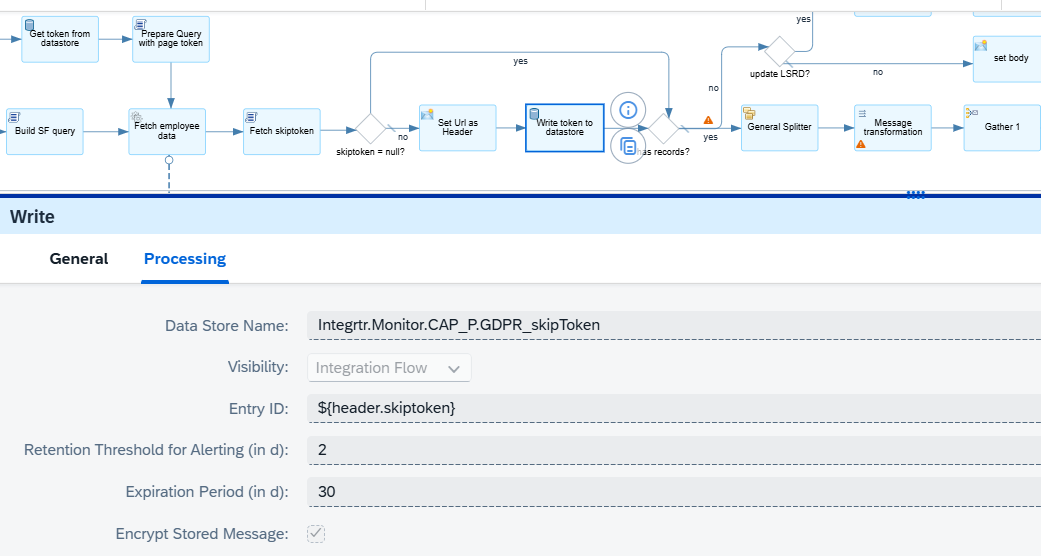Screen dimensions: 1041x556
Task: Switch to the General tab
Action: 79,259
